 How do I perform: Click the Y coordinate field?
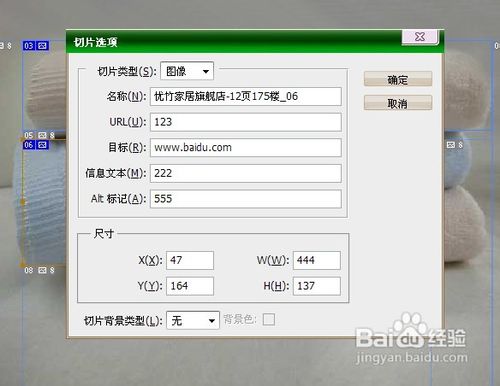(190, 286)
